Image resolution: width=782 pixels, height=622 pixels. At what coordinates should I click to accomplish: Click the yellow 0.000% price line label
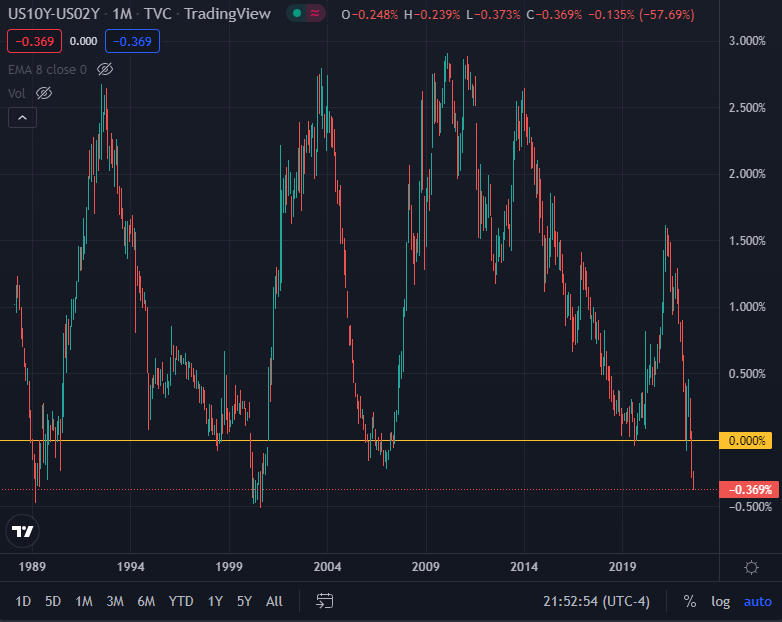click(746, 441)
